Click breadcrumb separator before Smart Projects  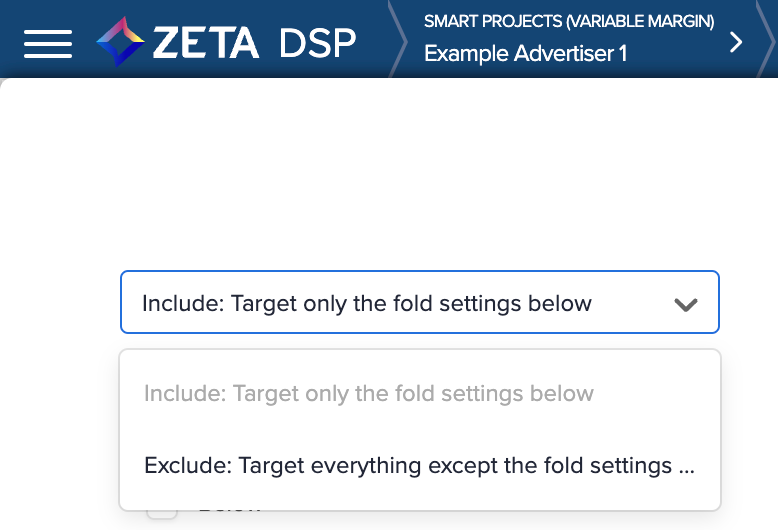point(398,40)
